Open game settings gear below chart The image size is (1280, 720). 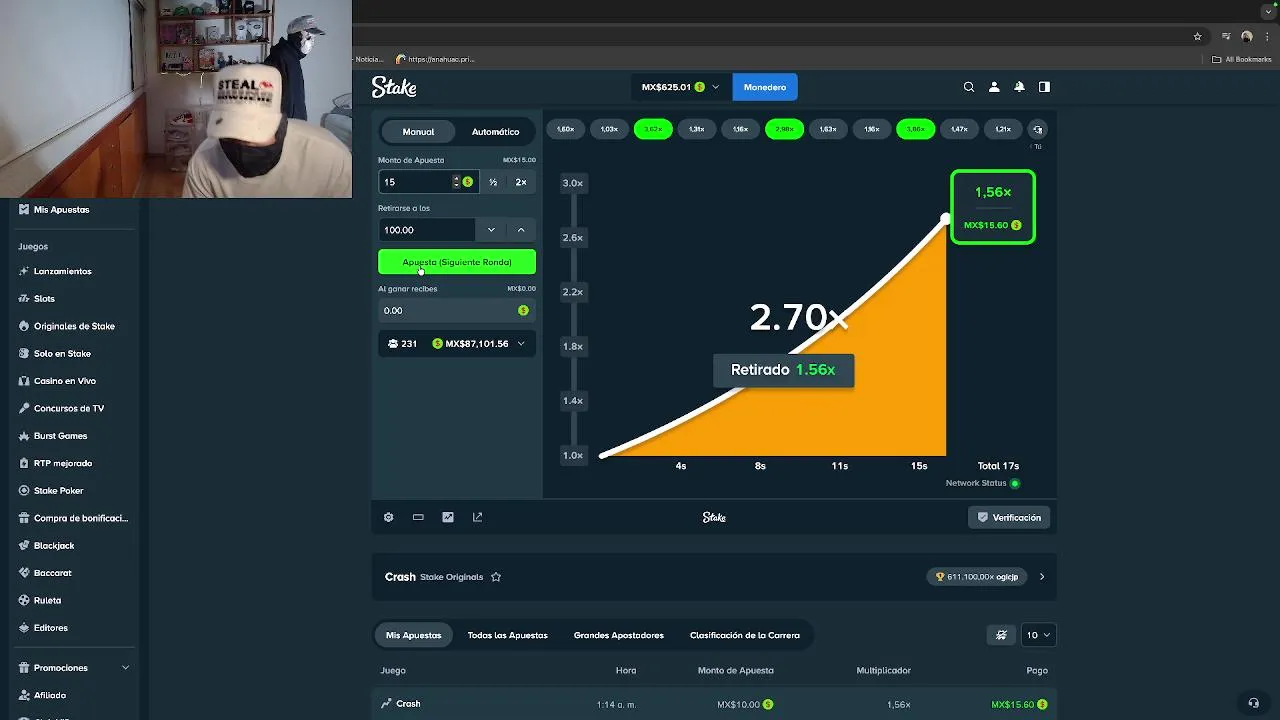(x=389, y=517)
